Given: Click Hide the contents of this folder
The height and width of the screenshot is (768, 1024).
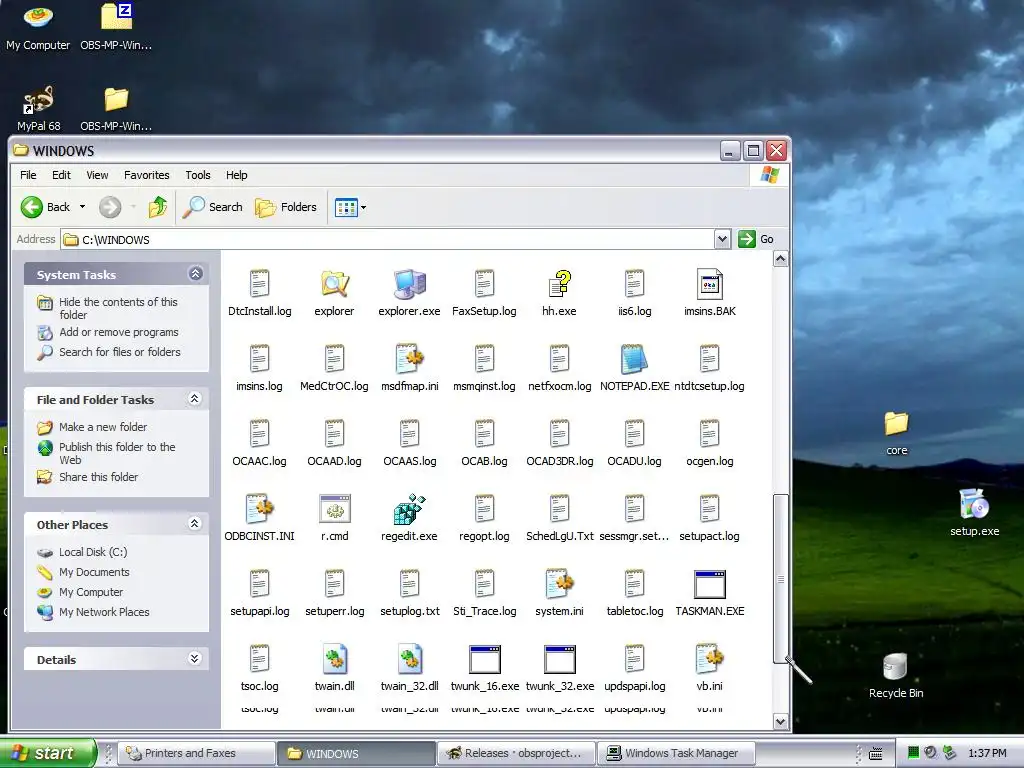Looking at the screenshot, I should point(118,308).
